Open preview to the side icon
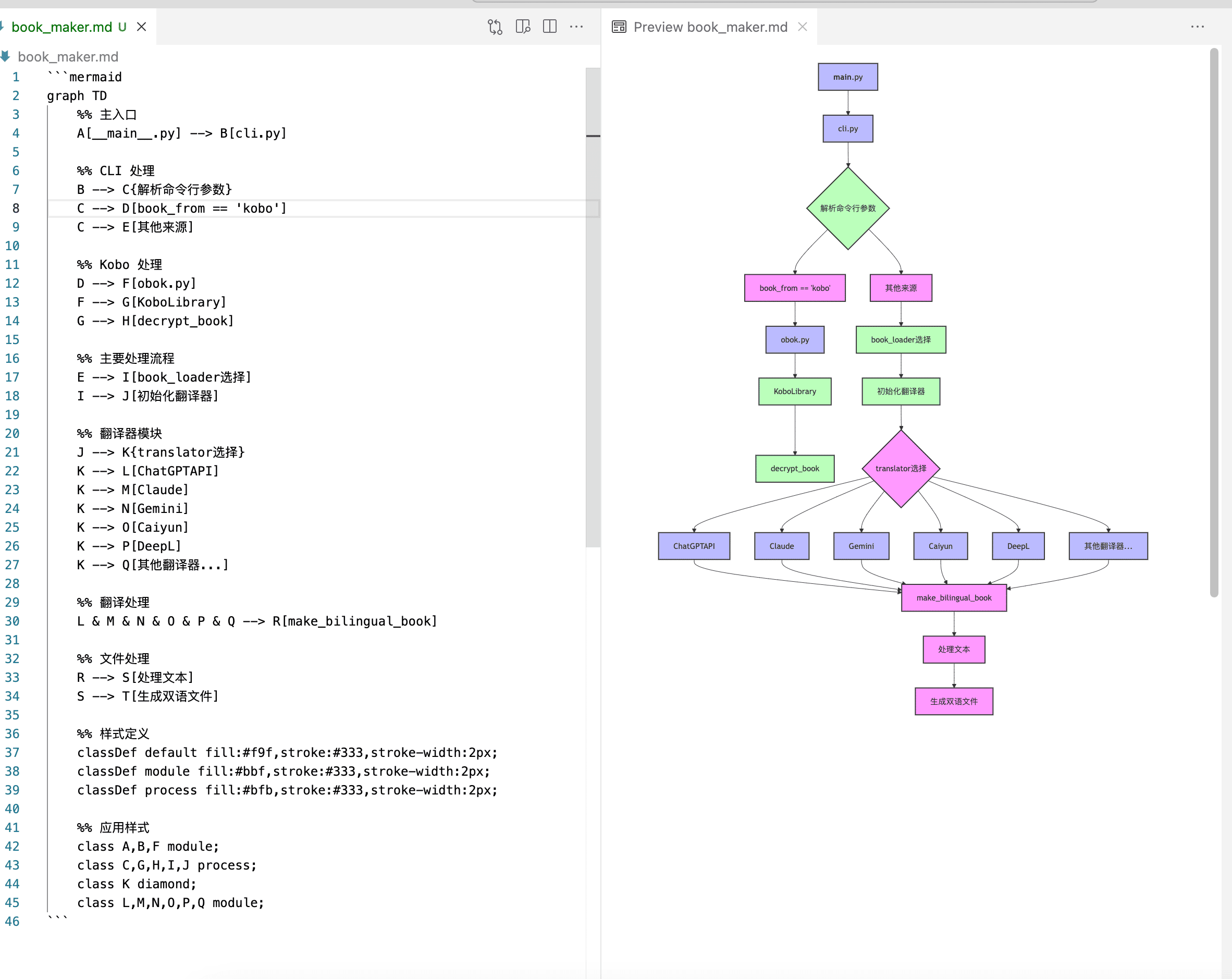Screen dimensions: 1232x979 pyautogui.click(x=523, y=27)
